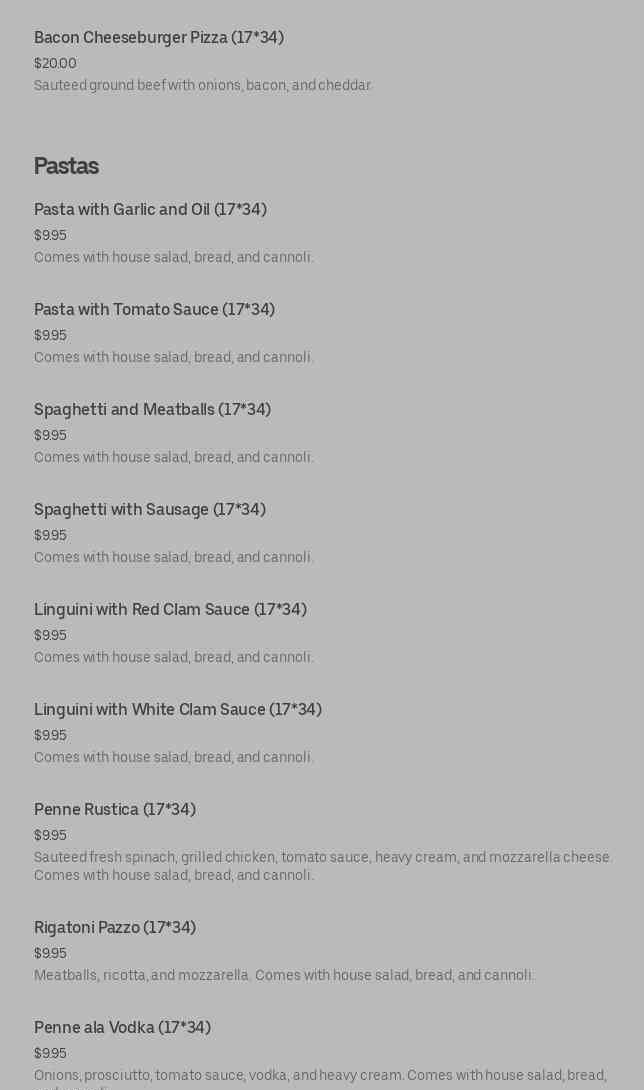This screenshot has width=644, height=1090.
Task: Click $9.95 price under Linguini with Red Clam Sauce
Action: pos(50,636)
